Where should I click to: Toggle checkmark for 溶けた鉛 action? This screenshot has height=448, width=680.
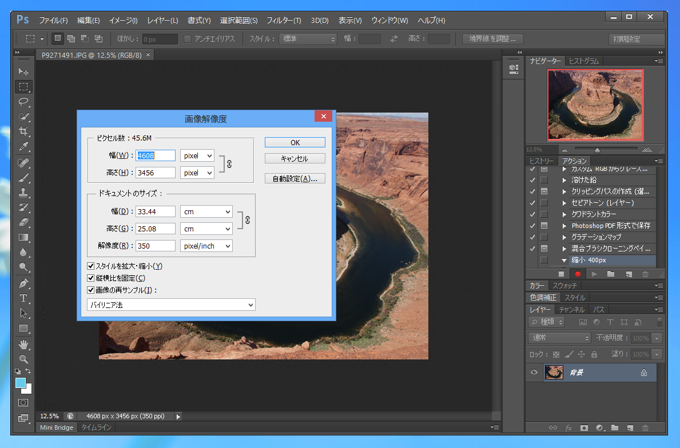[533, 180]
